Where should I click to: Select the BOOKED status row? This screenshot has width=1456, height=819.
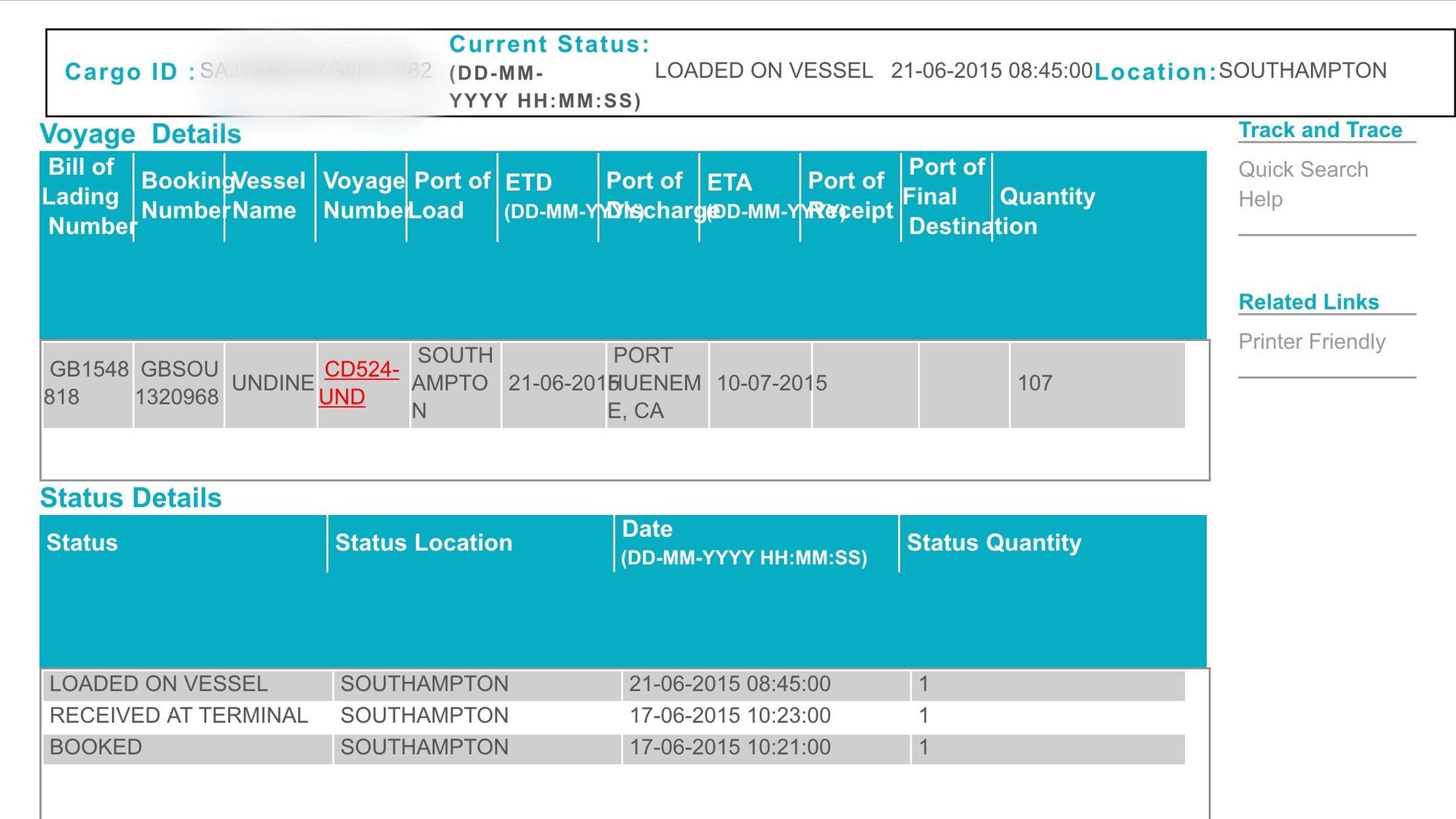point(95,748)
